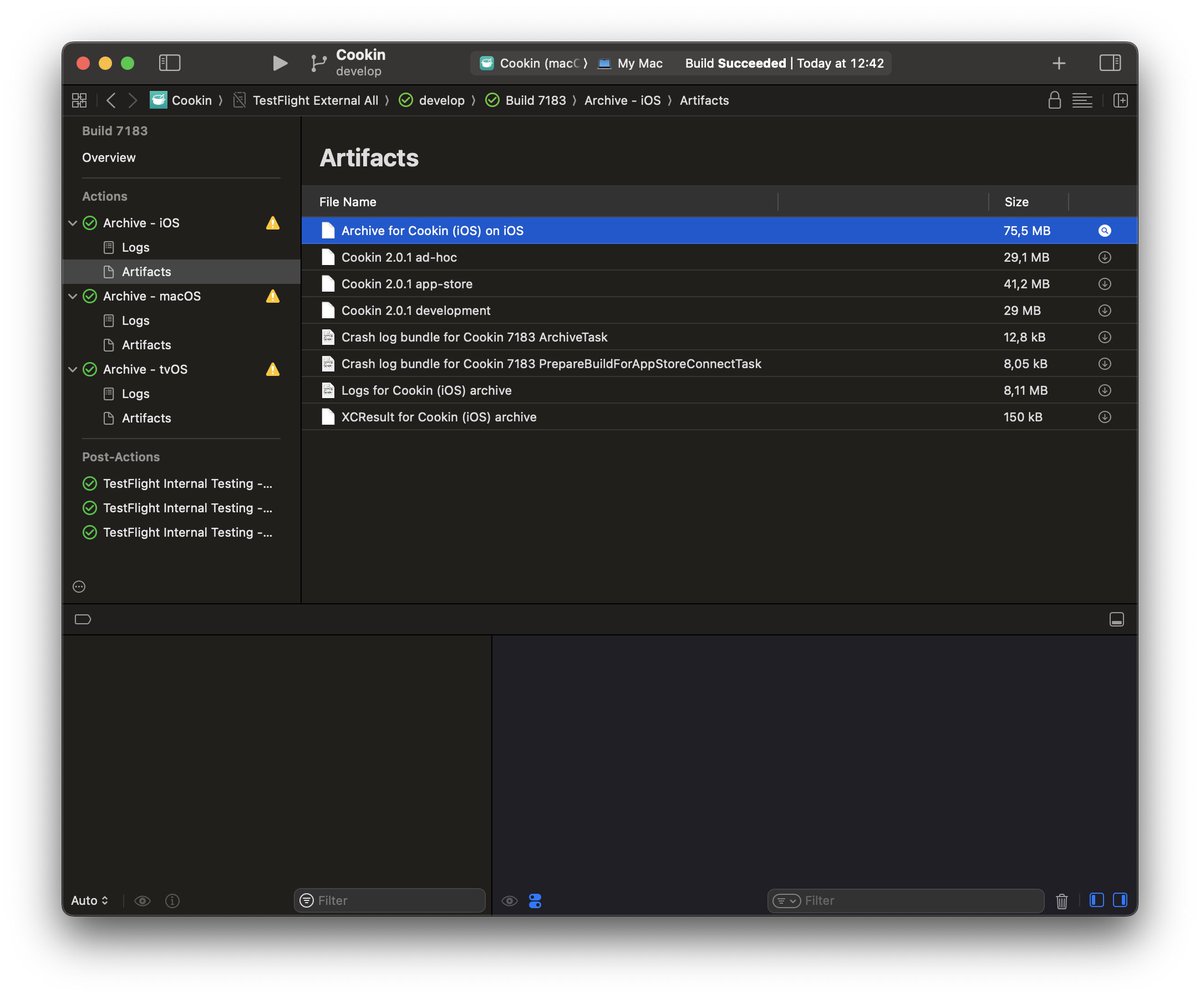
Task: Download Cookin 2.0.1 app-store artifact
Action: 1104,284
